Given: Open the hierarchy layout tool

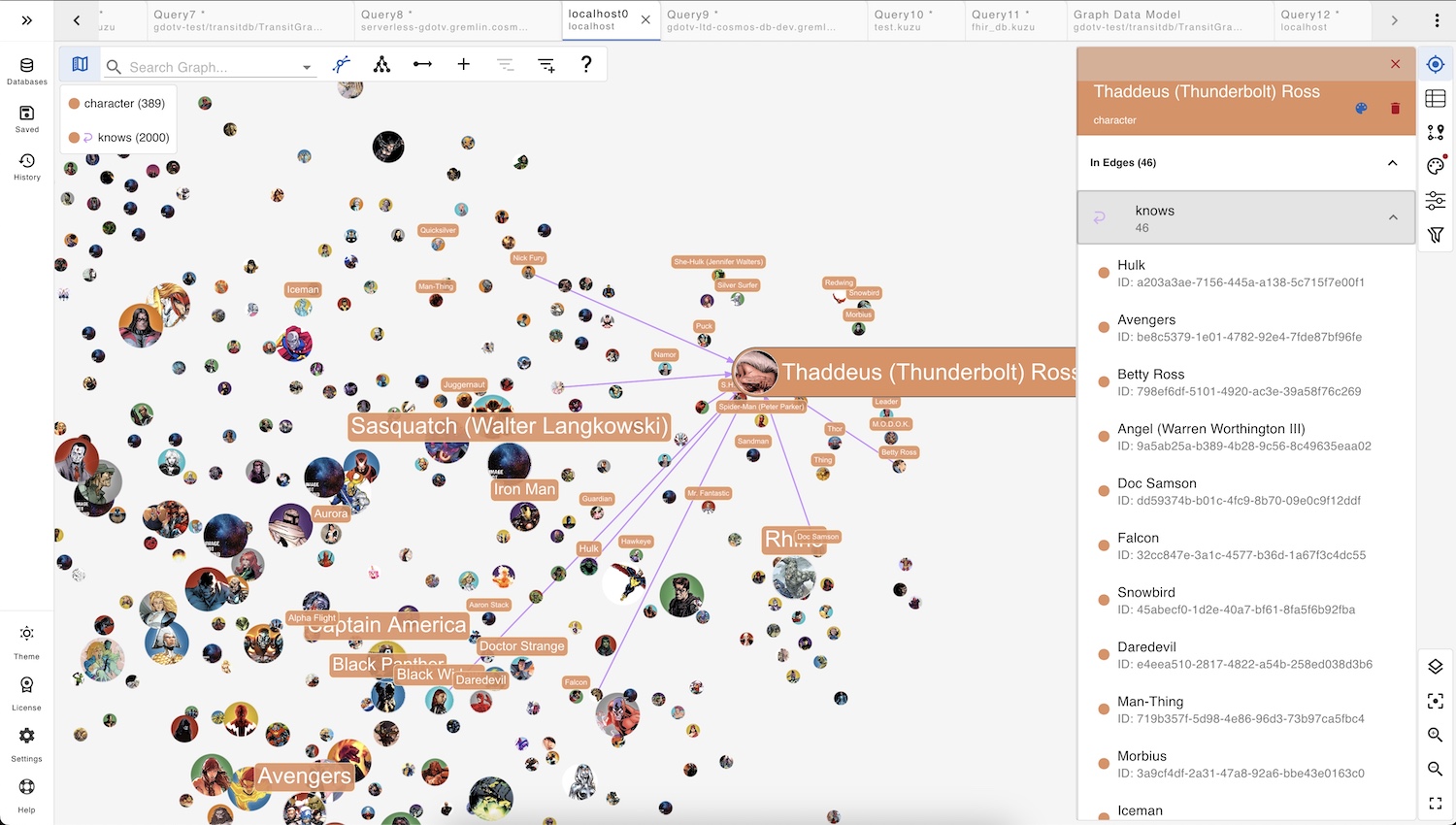Looking at the screenshot, I should click(382, 64).
